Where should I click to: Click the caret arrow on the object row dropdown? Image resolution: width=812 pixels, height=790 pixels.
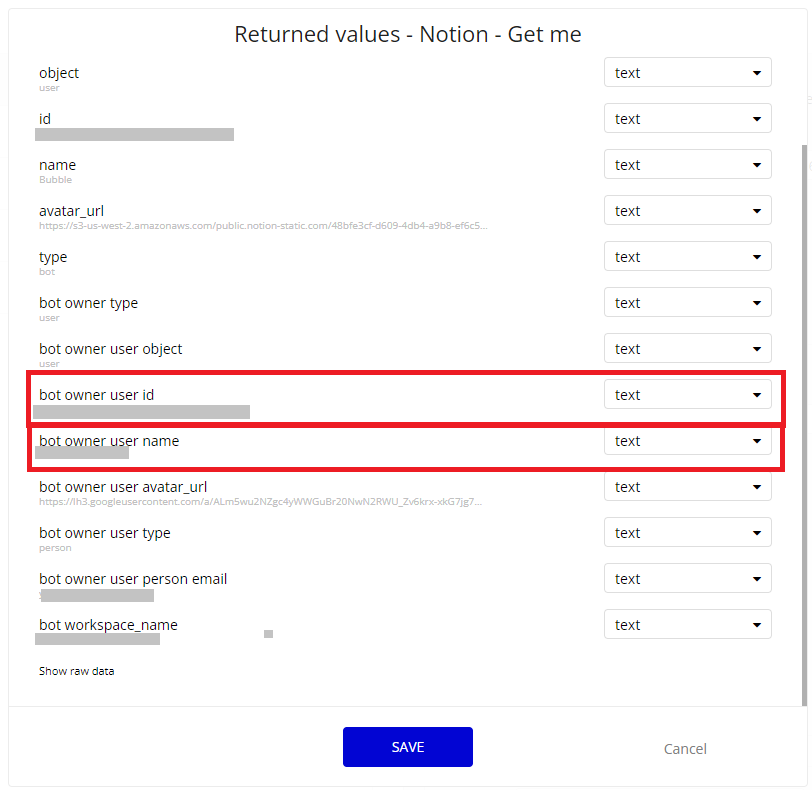tap(757, 73)
